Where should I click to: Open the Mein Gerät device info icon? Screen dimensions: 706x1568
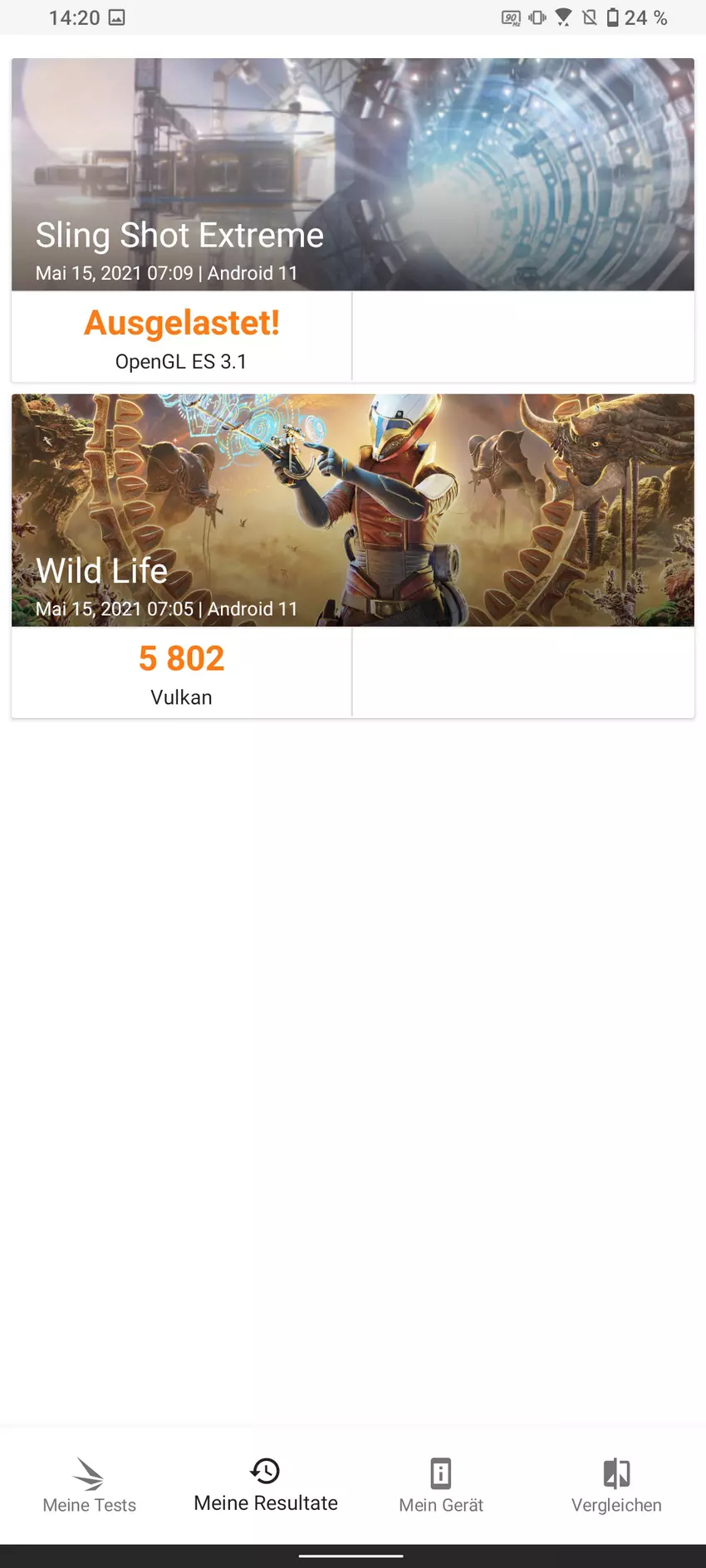coord(441,1473)
